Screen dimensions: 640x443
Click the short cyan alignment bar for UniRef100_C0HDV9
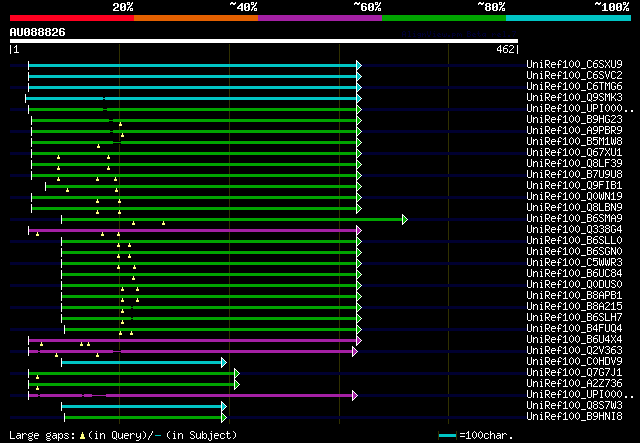(x=142, y=363)
